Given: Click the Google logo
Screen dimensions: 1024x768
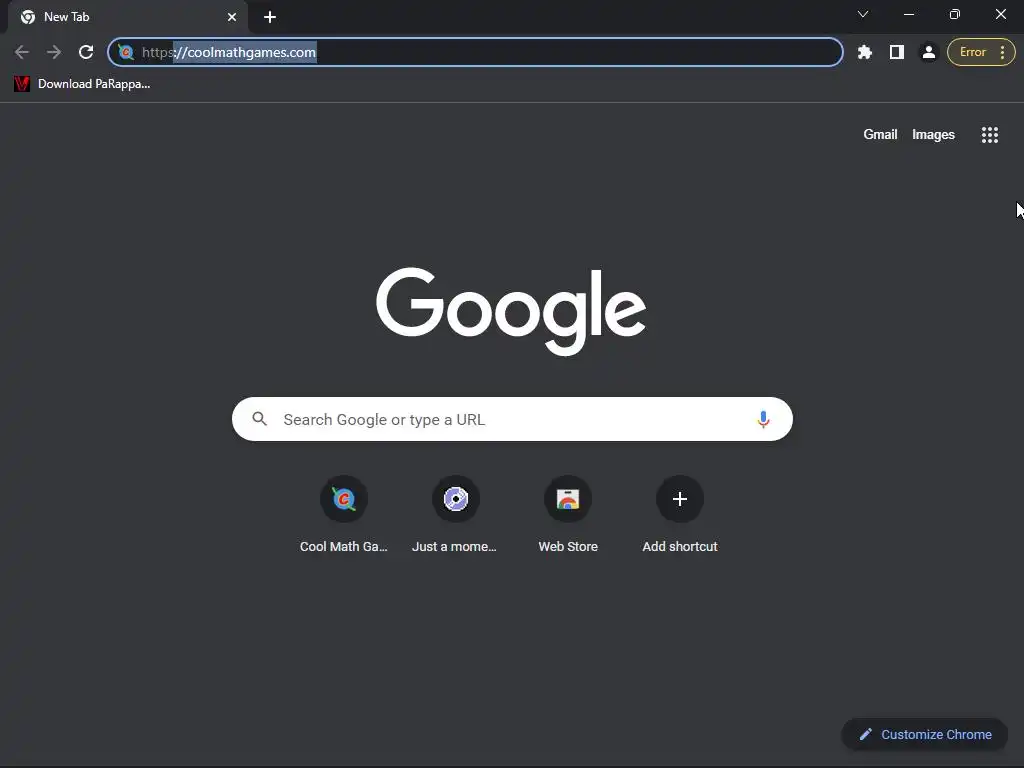Looking at the screenshot, I should click(x=511, y=311).
